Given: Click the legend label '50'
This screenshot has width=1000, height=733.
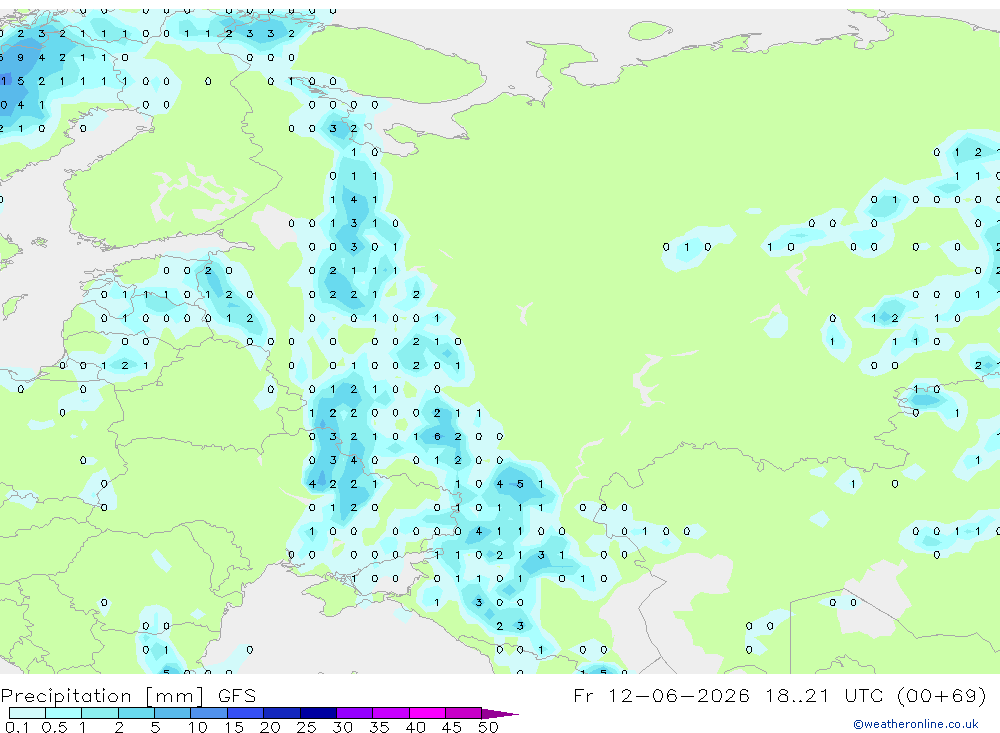Looking at the screenshot, I should [488, 727].
